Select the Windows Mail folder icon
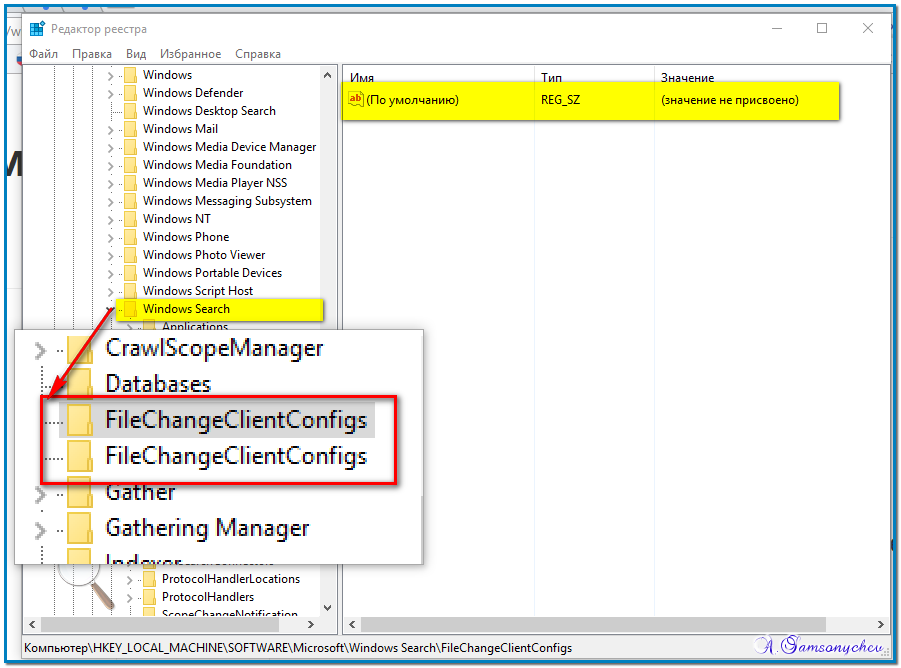This screenshot has height=668, width=901. point(131,129)
